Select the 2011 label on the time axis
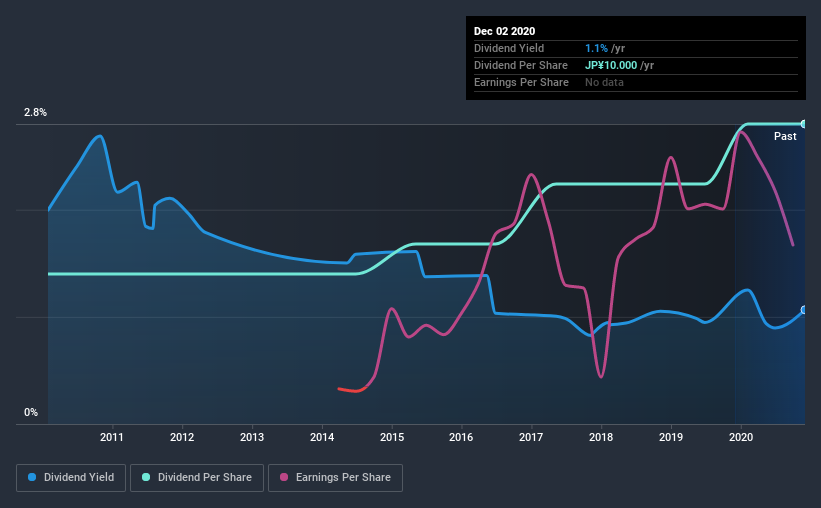The height and width of the screenshot is (508, 821). pos(111,437)
